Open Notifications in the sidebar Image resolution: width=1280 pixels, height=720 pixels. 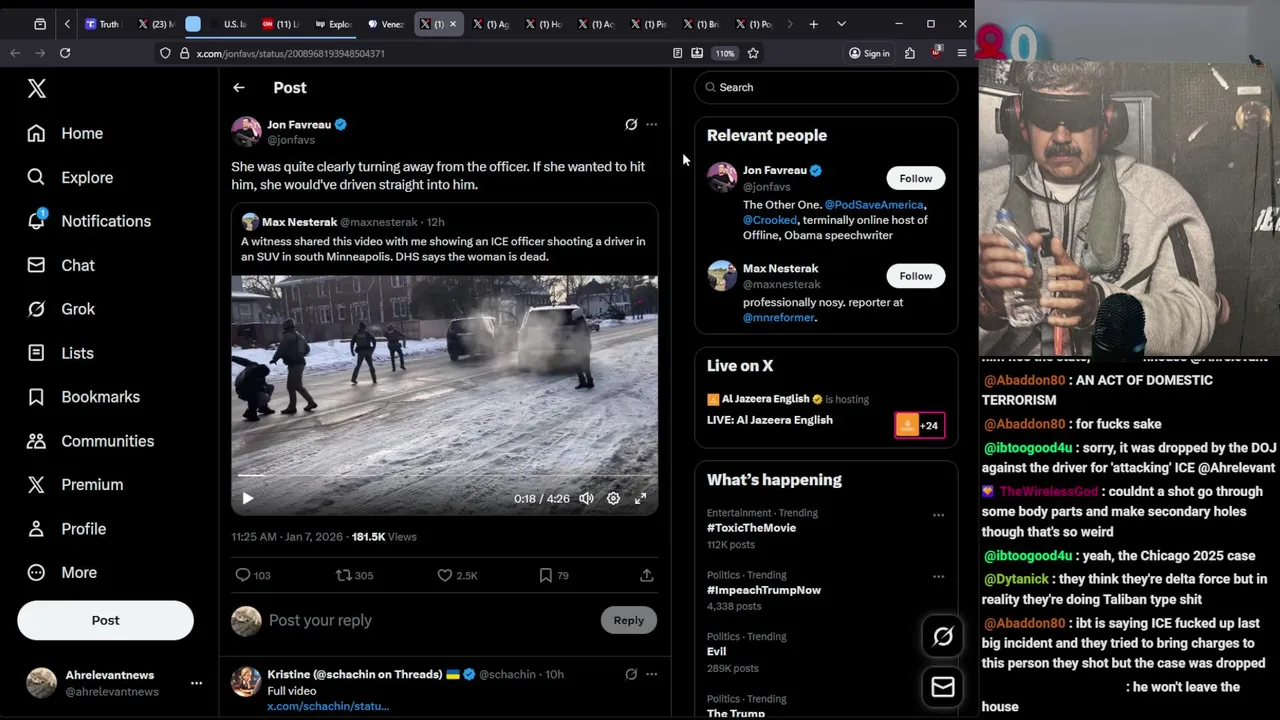point(89,221)
